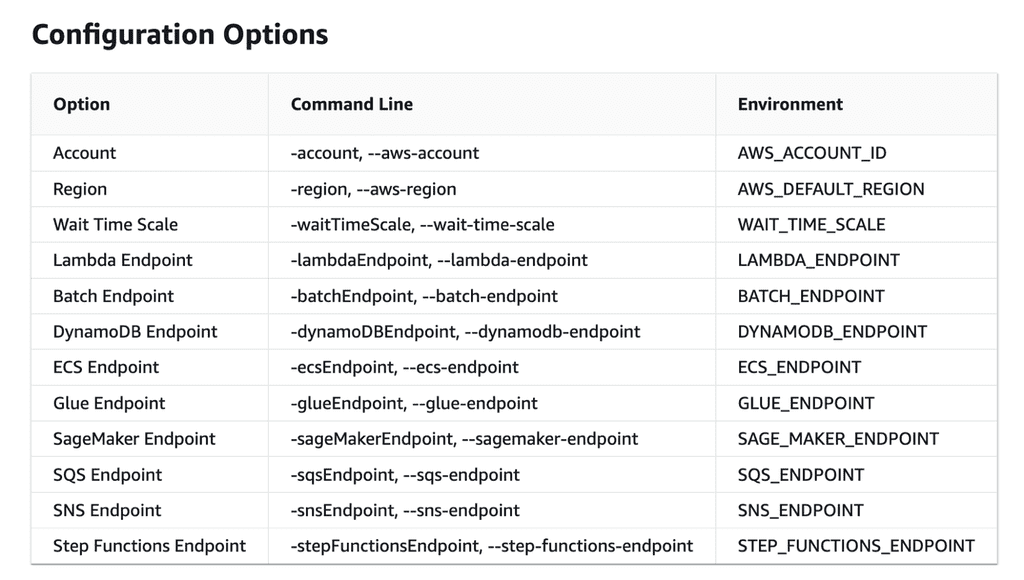The height and width of the screenshot is (580, 1024).
Task: Click the Configuration Options heading
Action: (x=180, y=35)
